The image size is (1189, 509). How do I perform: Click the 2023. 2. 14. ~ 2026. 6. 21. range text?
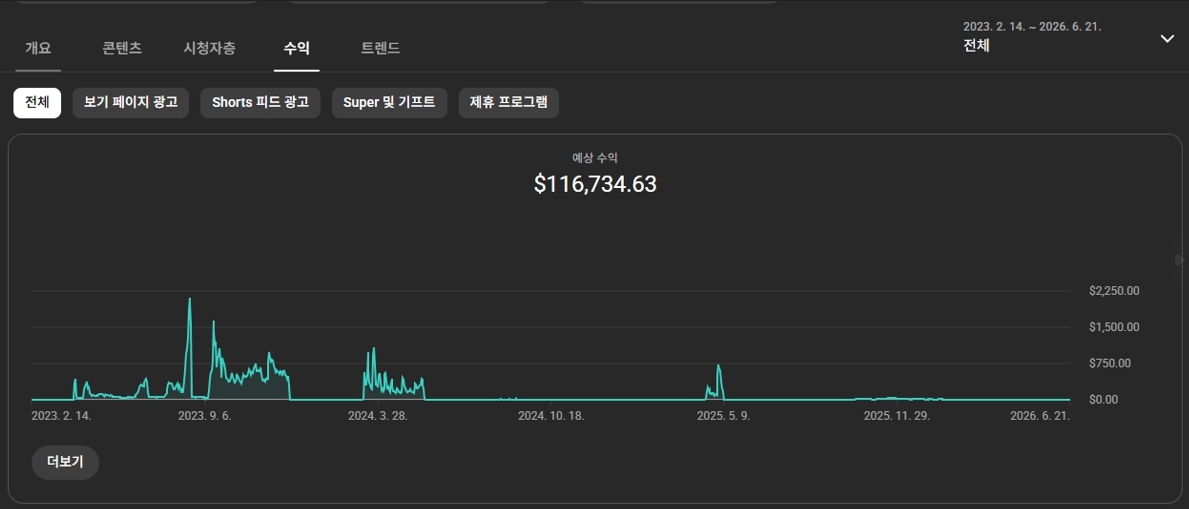[1032, 27]
